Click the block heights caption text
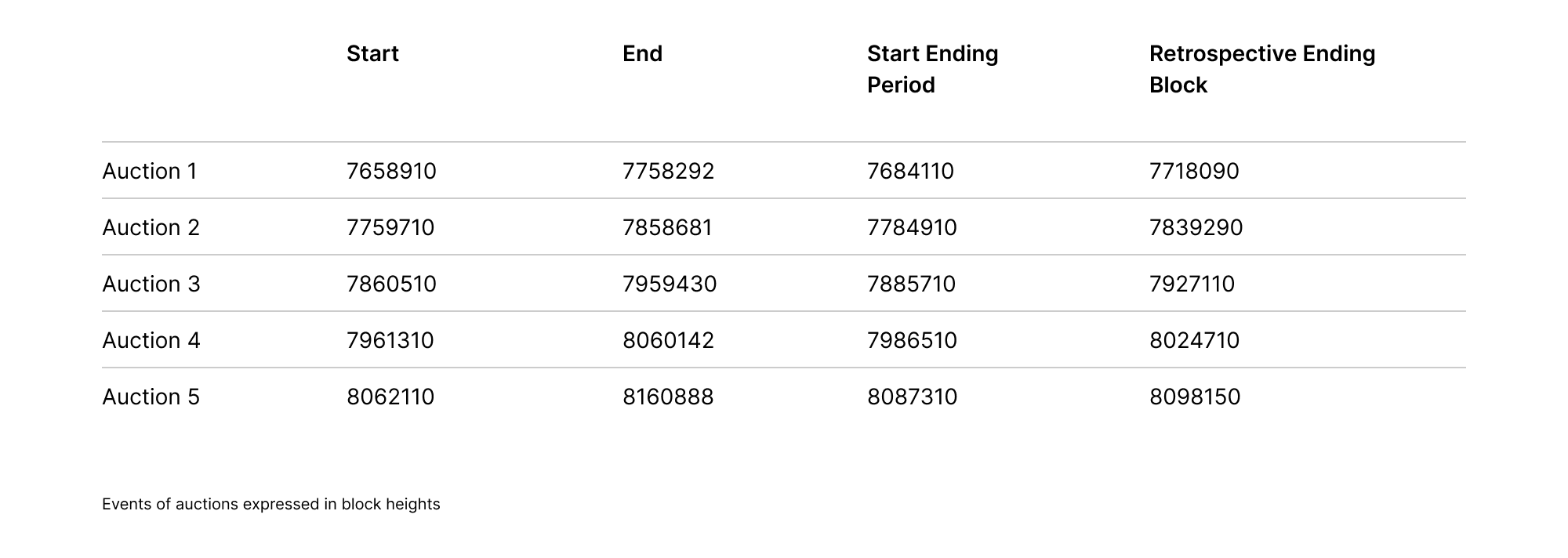The image size is (1568, 558). coord(271,504)
